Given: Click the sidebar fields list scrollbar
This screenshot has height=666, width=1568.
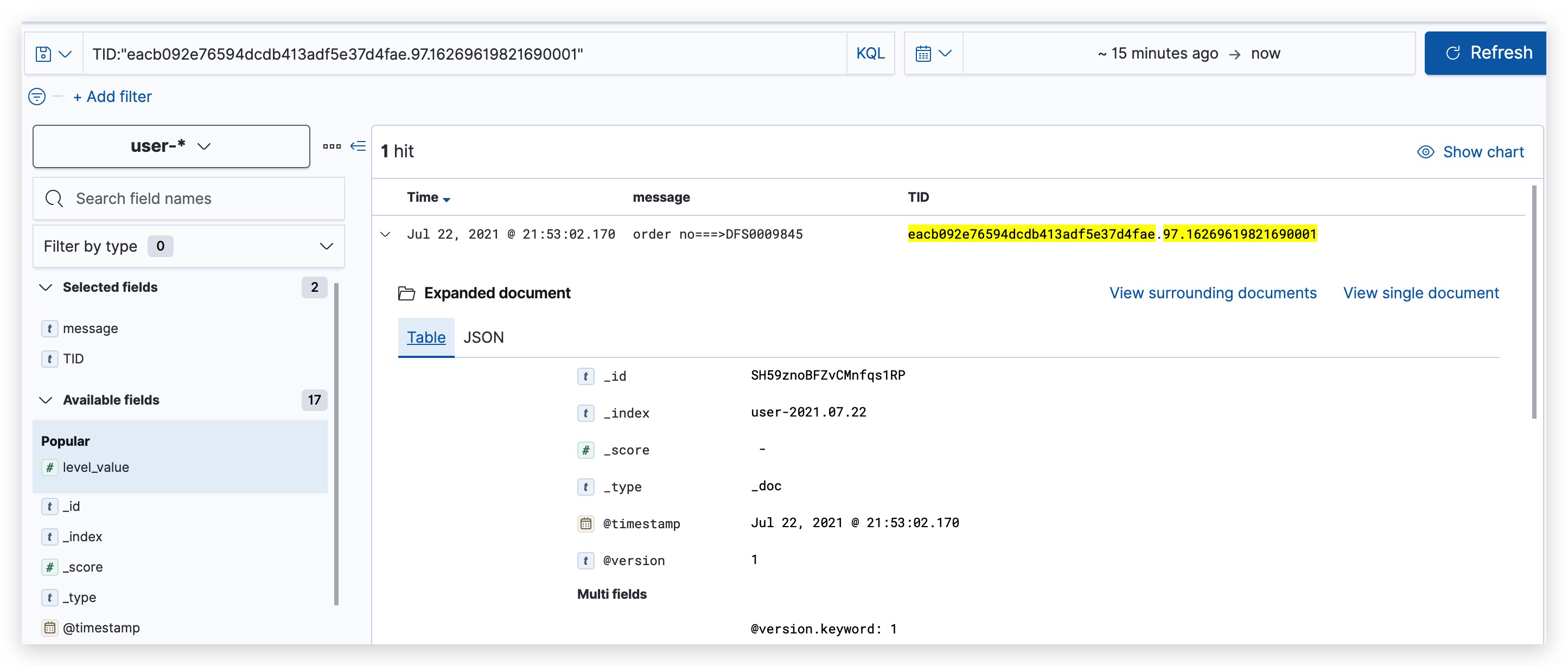Looking at the screenshot, I should [x=336, y=444].
